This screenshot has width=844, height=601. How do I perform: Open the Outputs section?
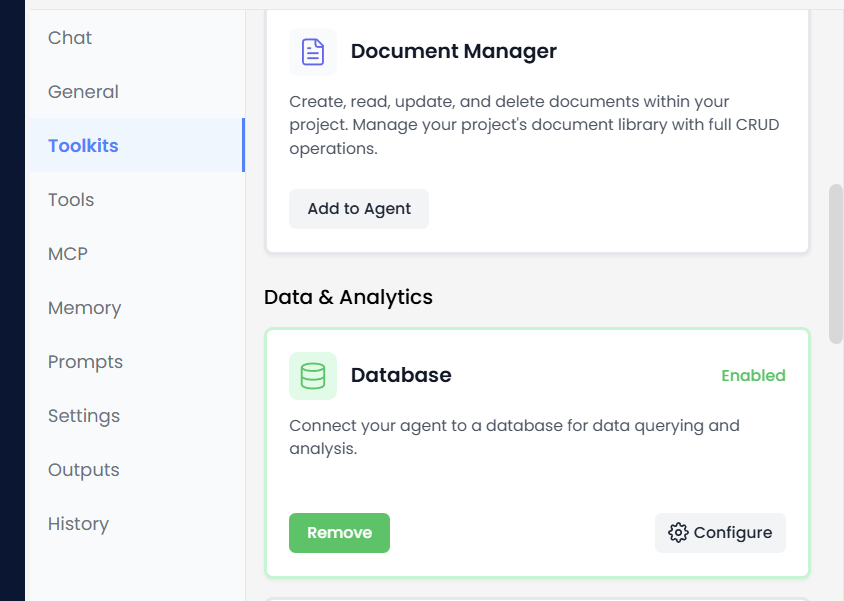[83, 469]
